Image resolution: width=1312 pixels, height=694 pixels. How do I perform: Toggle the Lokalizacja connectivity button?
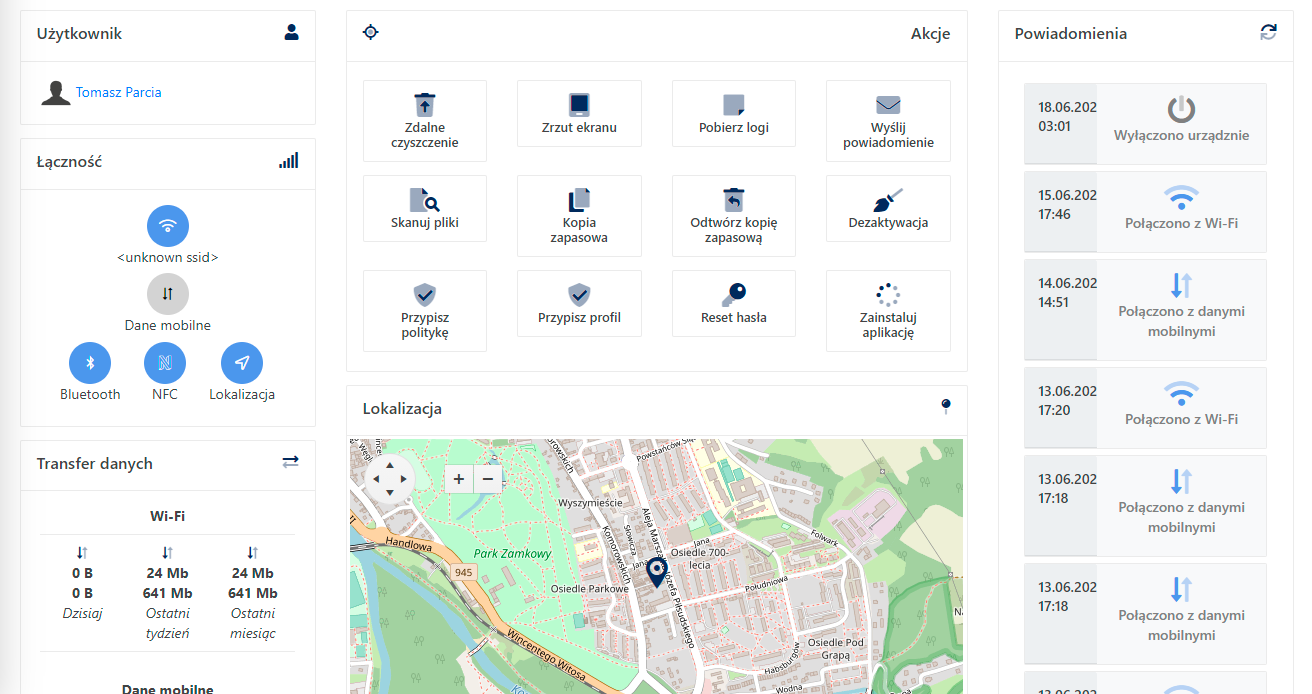pyautogui.click(x=242, y=363)
